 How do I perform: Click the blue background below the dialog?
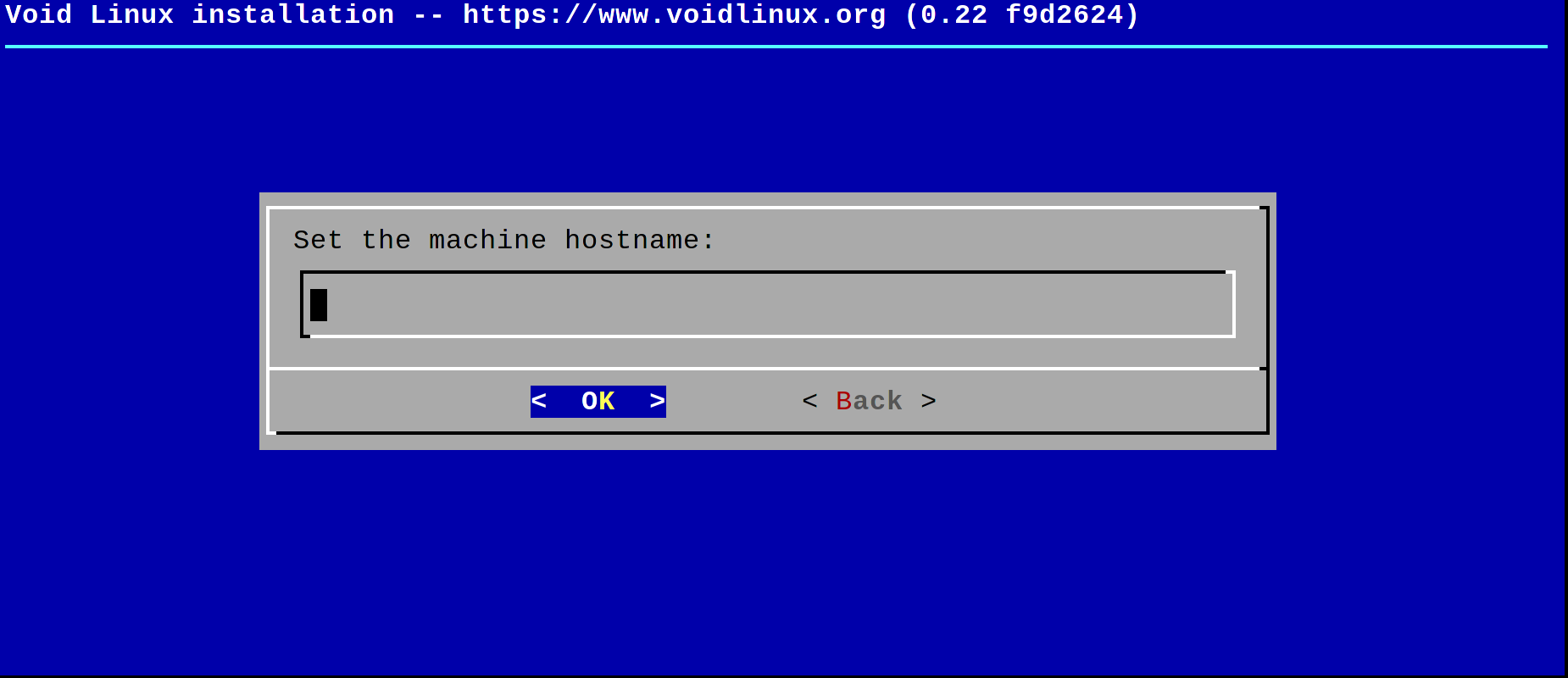point(767,559)
